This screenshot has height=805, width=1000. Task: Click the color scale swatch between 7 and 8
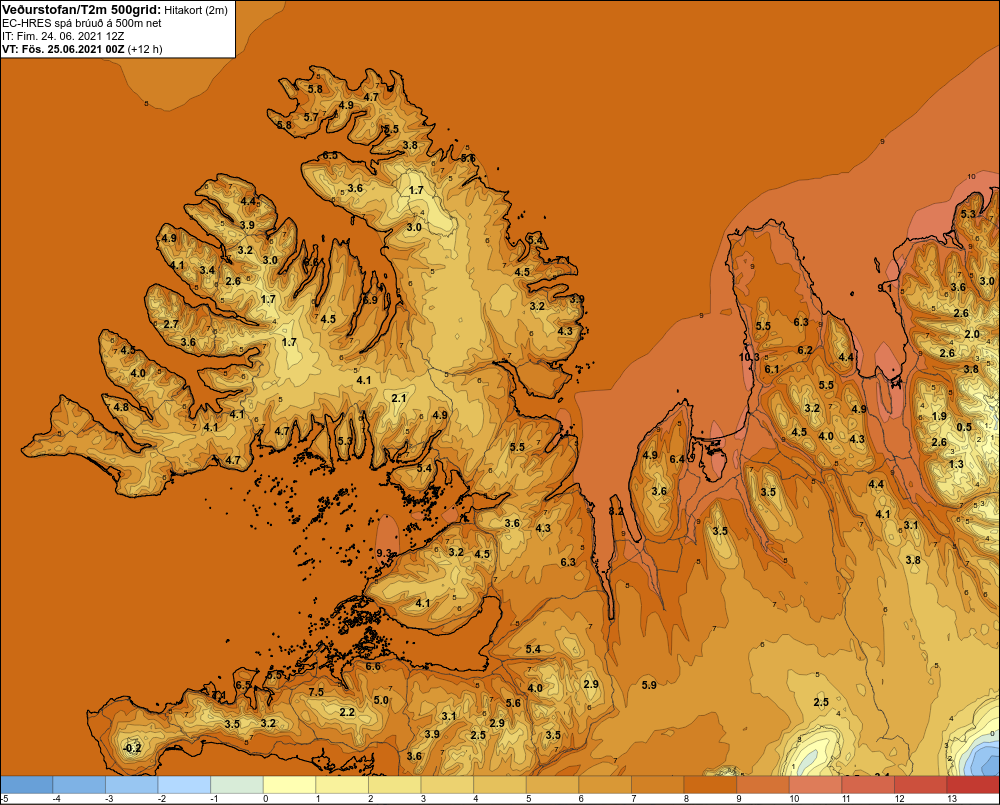click(x=658, y=785)
